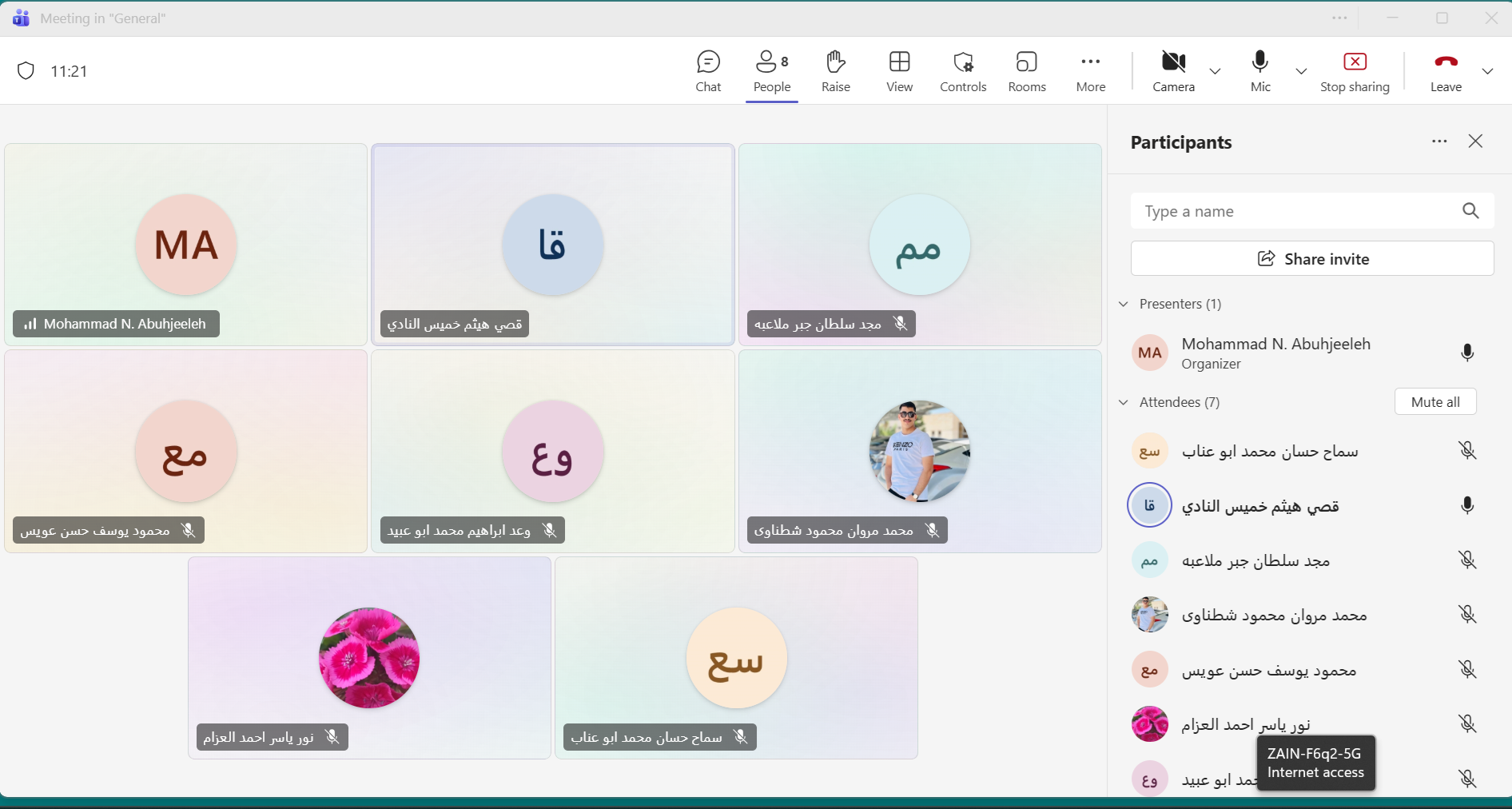Select the وع avatar in Attendees list
1512x809 pixels.
(1150, 779)
